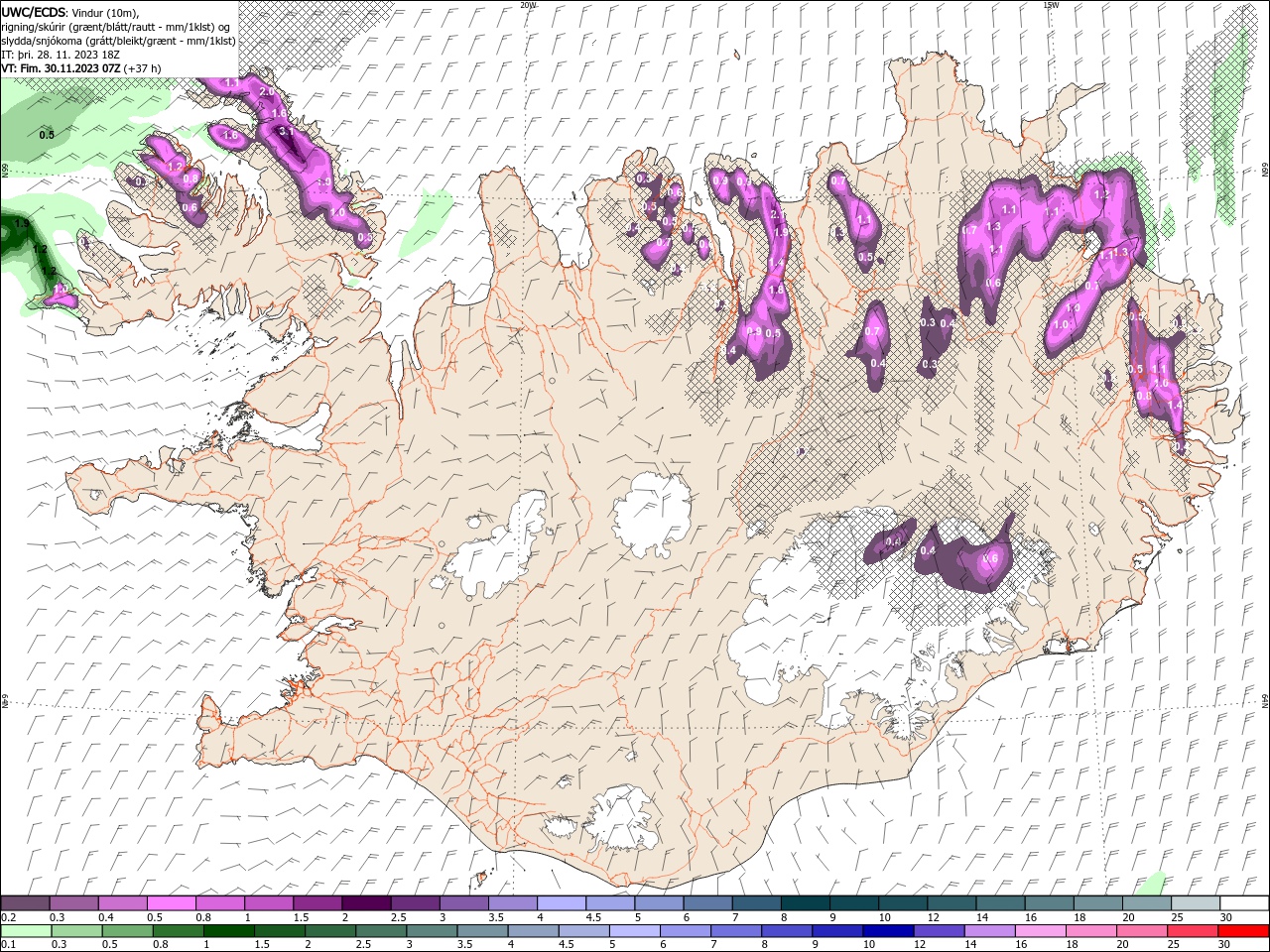Click the bright red swatch above 30 in bottom row
This screenshot has width=1270, height=952.
point(1243,931)
